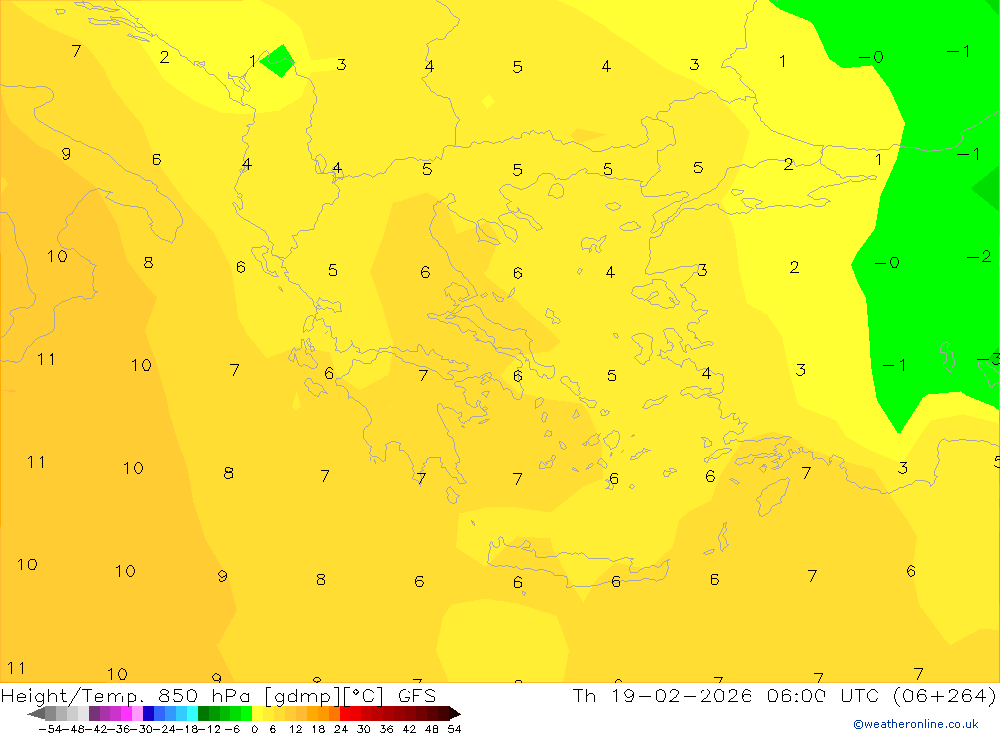Click the -42 legend scale label
Screen dimensions: 1000x733
96,729
